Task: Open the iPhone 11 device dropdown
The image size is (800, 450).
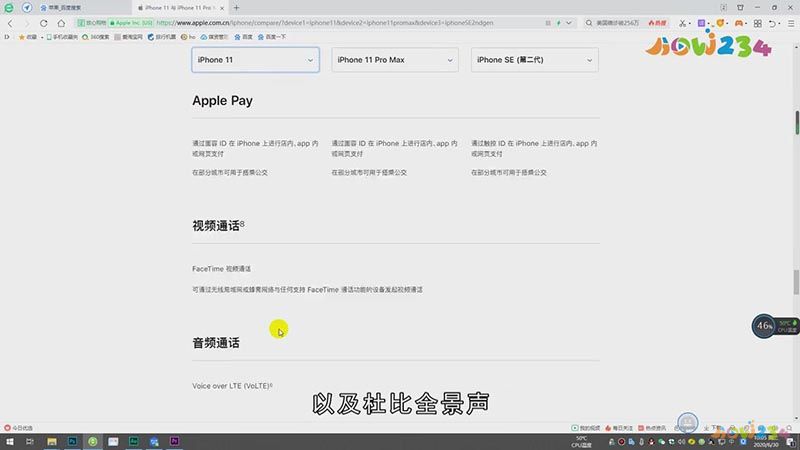Action: [x=256, y=60]
